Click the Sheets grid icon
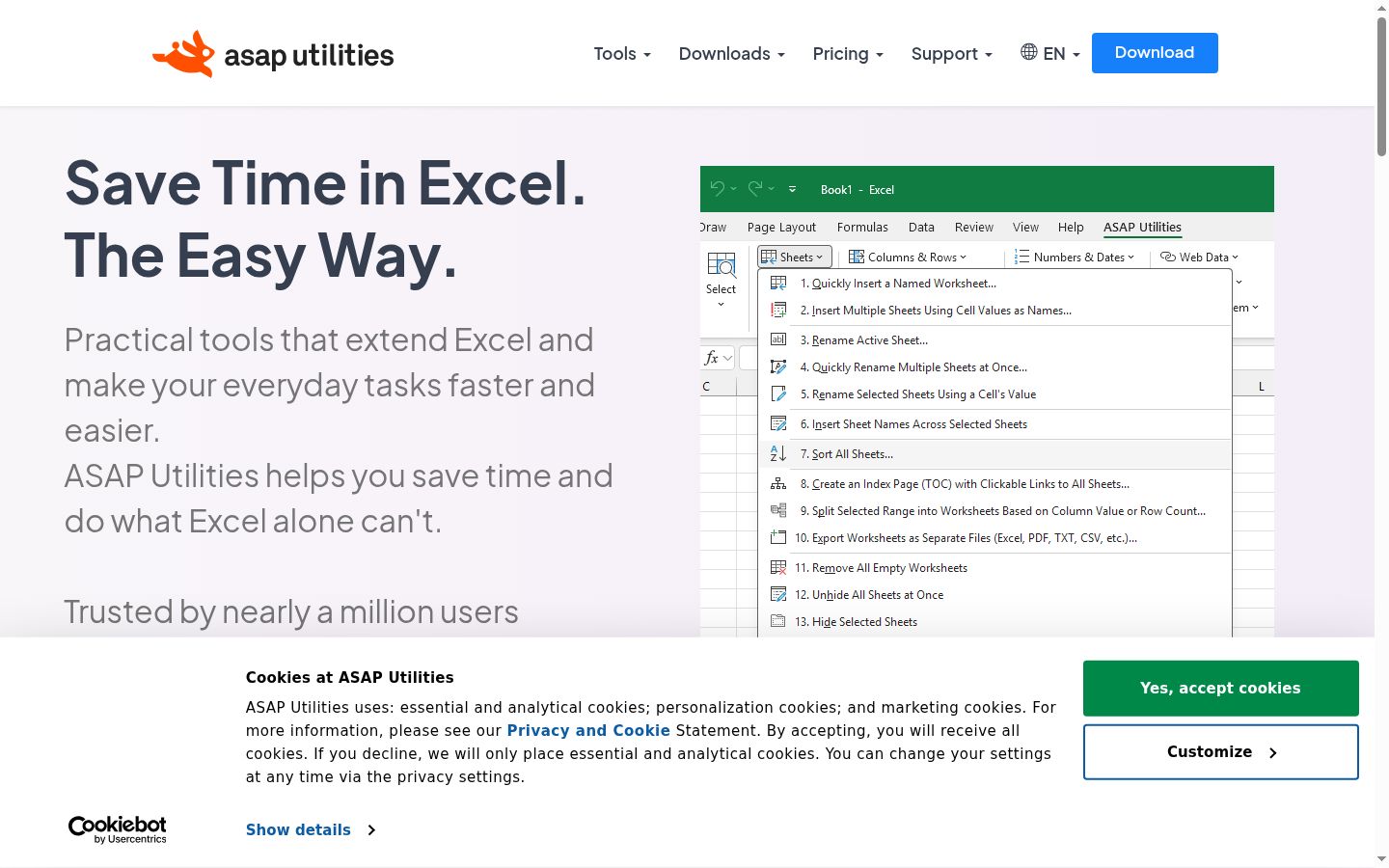 (x=769, y=257)
